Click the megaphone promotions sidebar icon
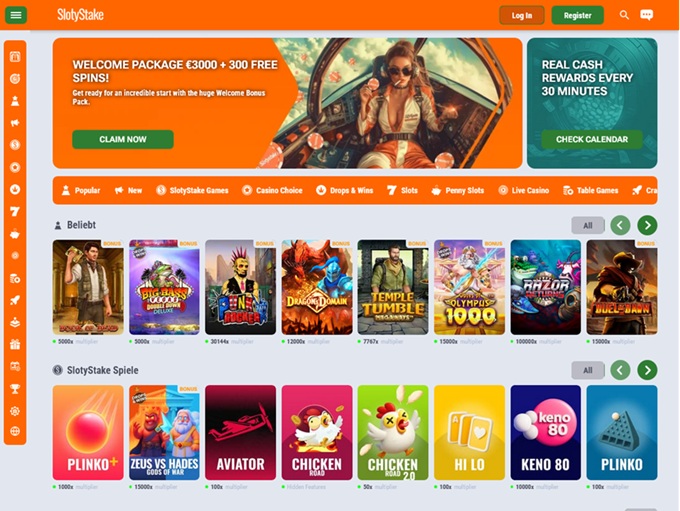This screenshot has height=511, width=680. (x=15, y=123)
